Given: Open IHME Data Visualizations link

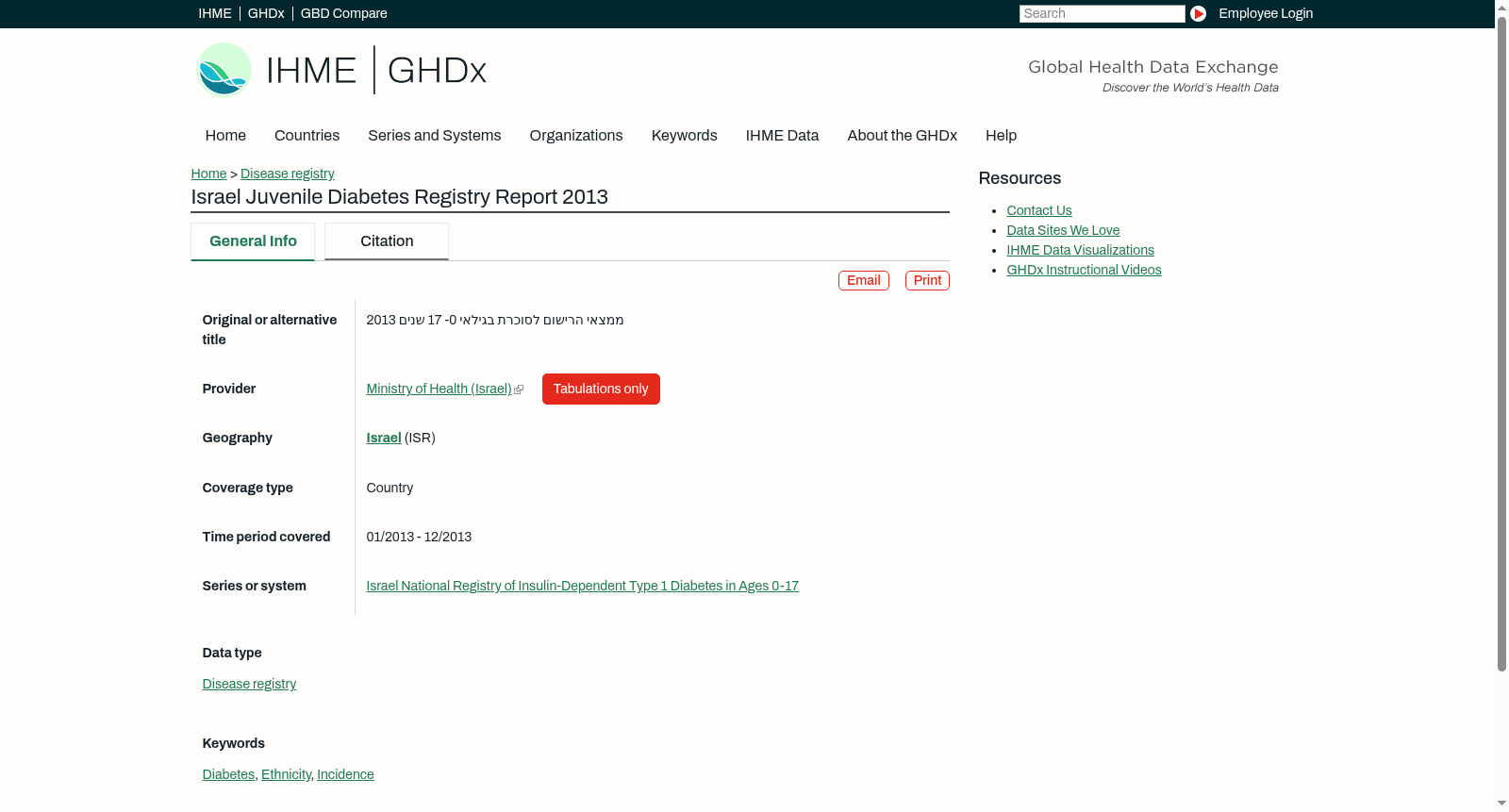Looking at the screenshot, I should [1081, 250].
